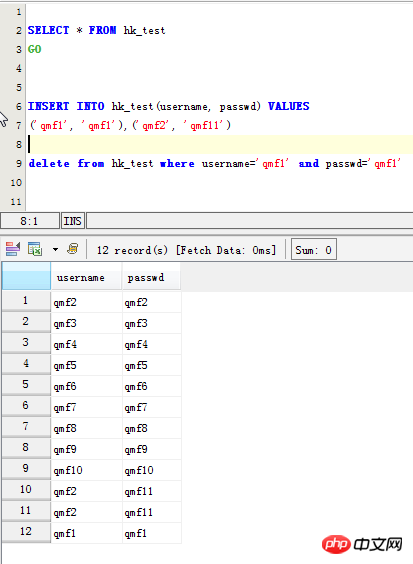Click the export to Excel icon
The height and width of the screenshot is (564, 413).
coord(35,249)
